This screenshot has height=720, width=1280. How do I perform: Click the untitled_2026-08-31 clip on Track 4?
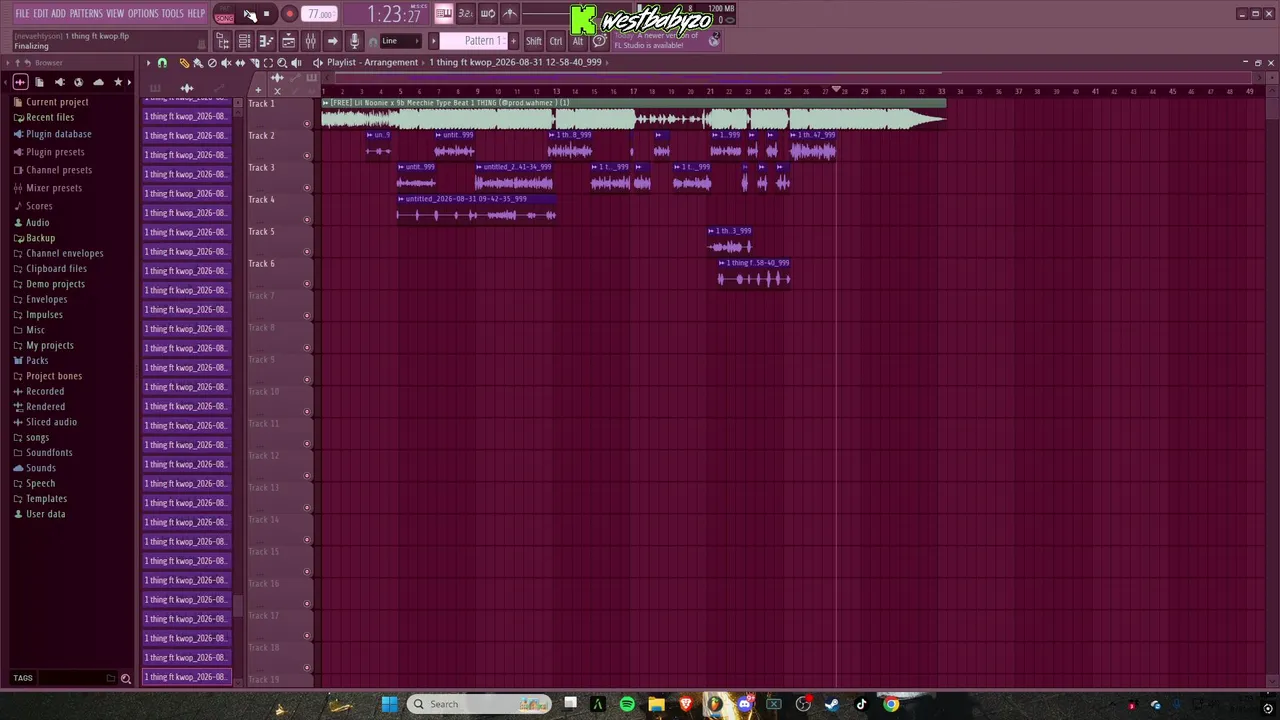pos(476,208)
